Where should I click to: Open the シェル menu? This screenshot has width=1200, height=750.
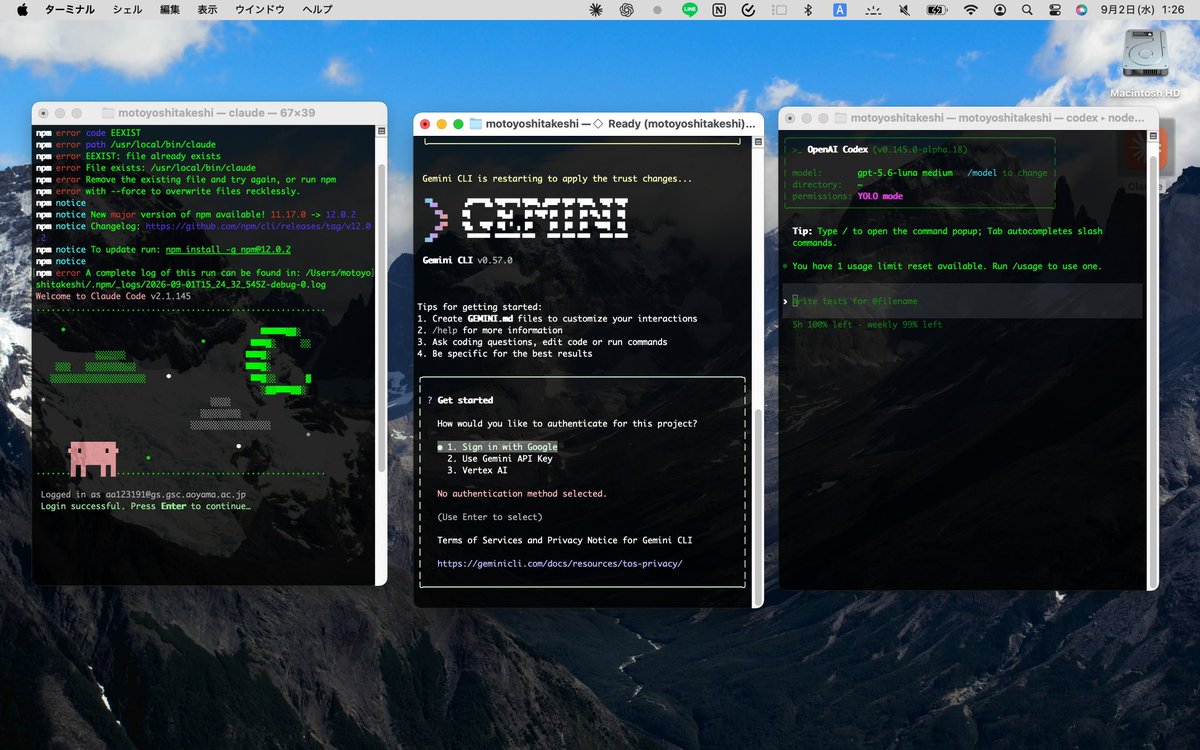pos(127,9)
